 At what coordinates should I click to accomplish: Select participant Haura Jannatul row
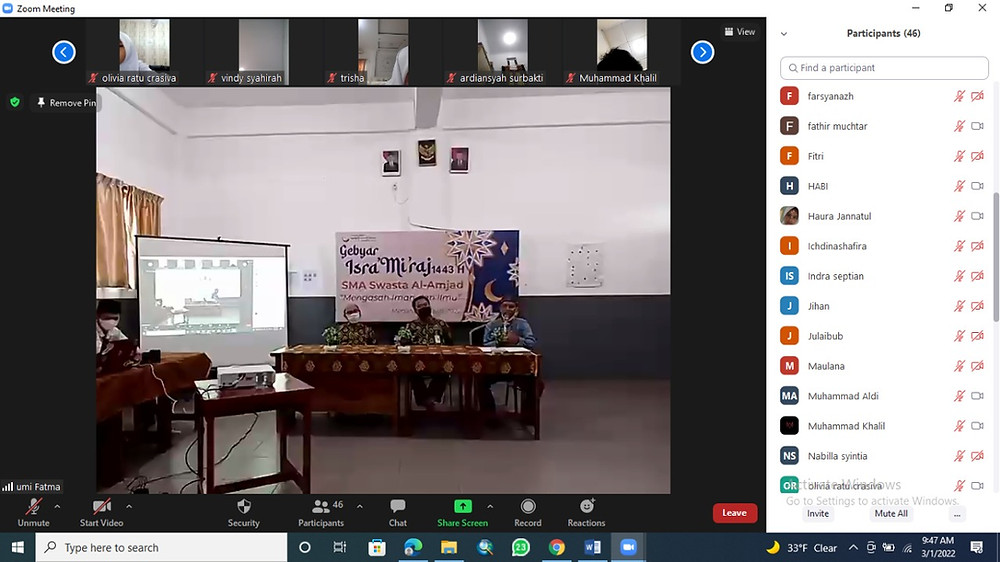point(883,216)
